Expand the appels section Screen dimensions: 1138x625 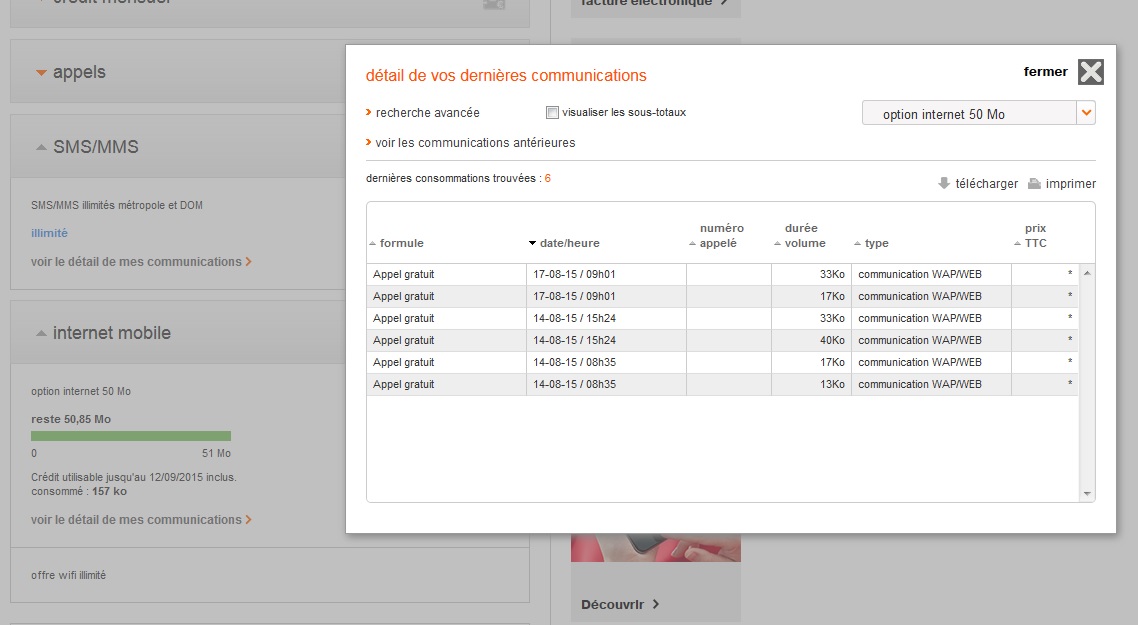pos(41,73)
